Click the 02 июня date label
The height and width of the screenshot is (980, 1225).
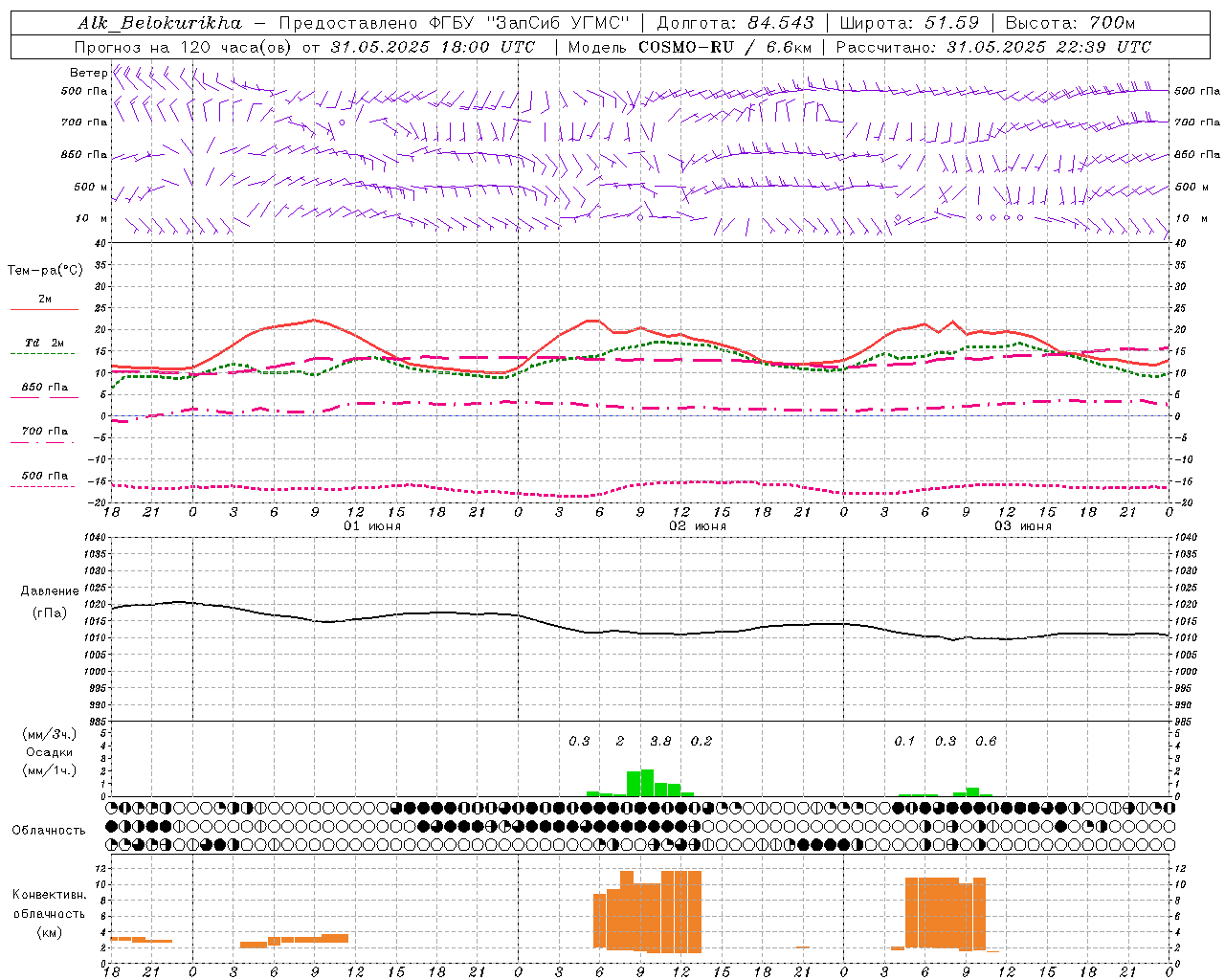pos(698,526)
